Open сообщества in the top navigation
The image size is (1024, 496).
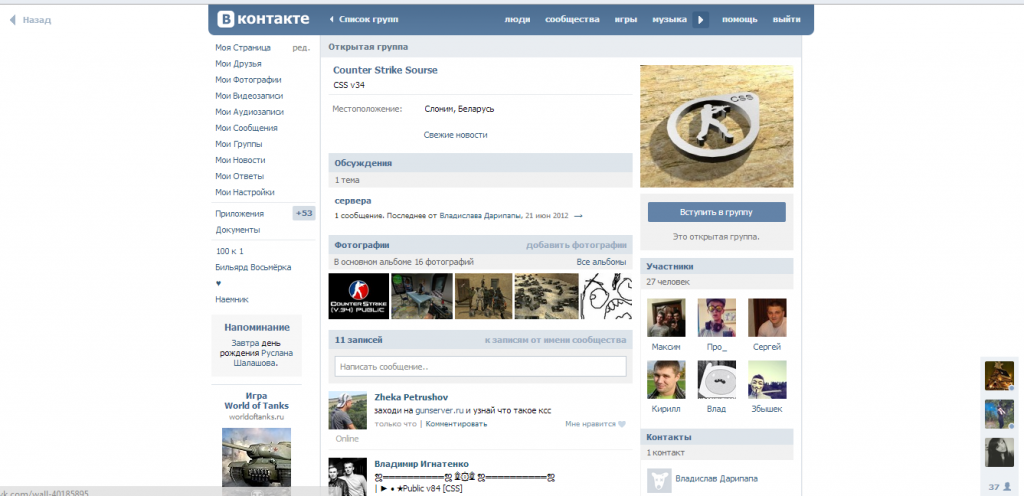(x=572, y=19)
